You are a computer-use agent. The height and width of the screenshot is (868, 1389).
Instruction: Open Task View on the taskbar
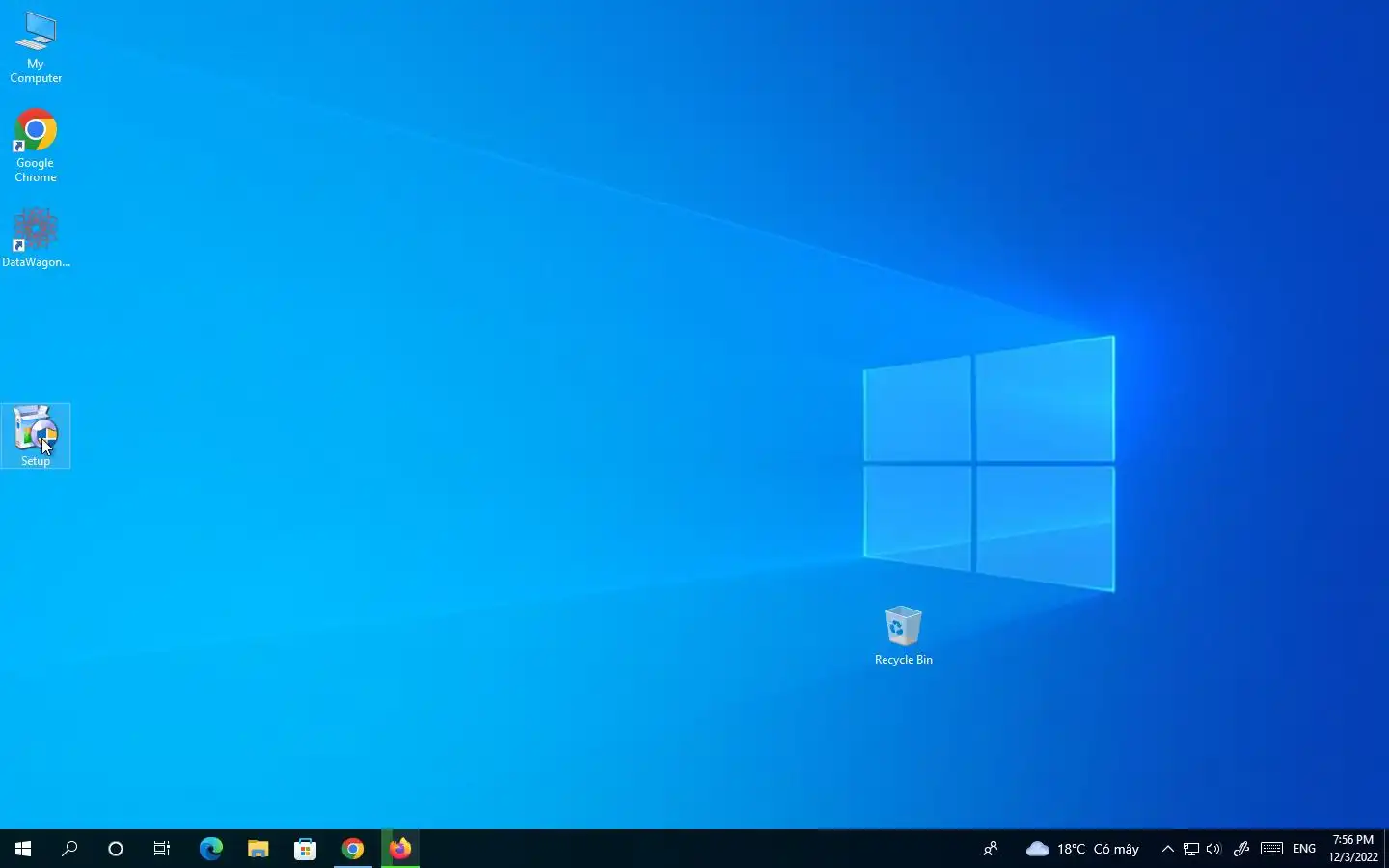[162, 849]
